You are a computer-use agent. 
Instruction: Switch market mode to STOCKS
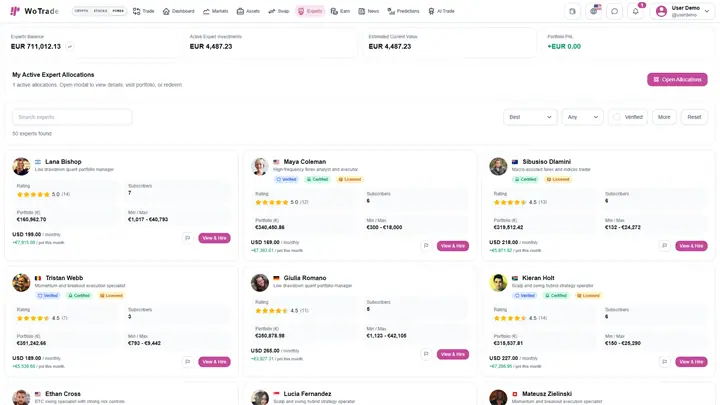(x=100, y=11)
